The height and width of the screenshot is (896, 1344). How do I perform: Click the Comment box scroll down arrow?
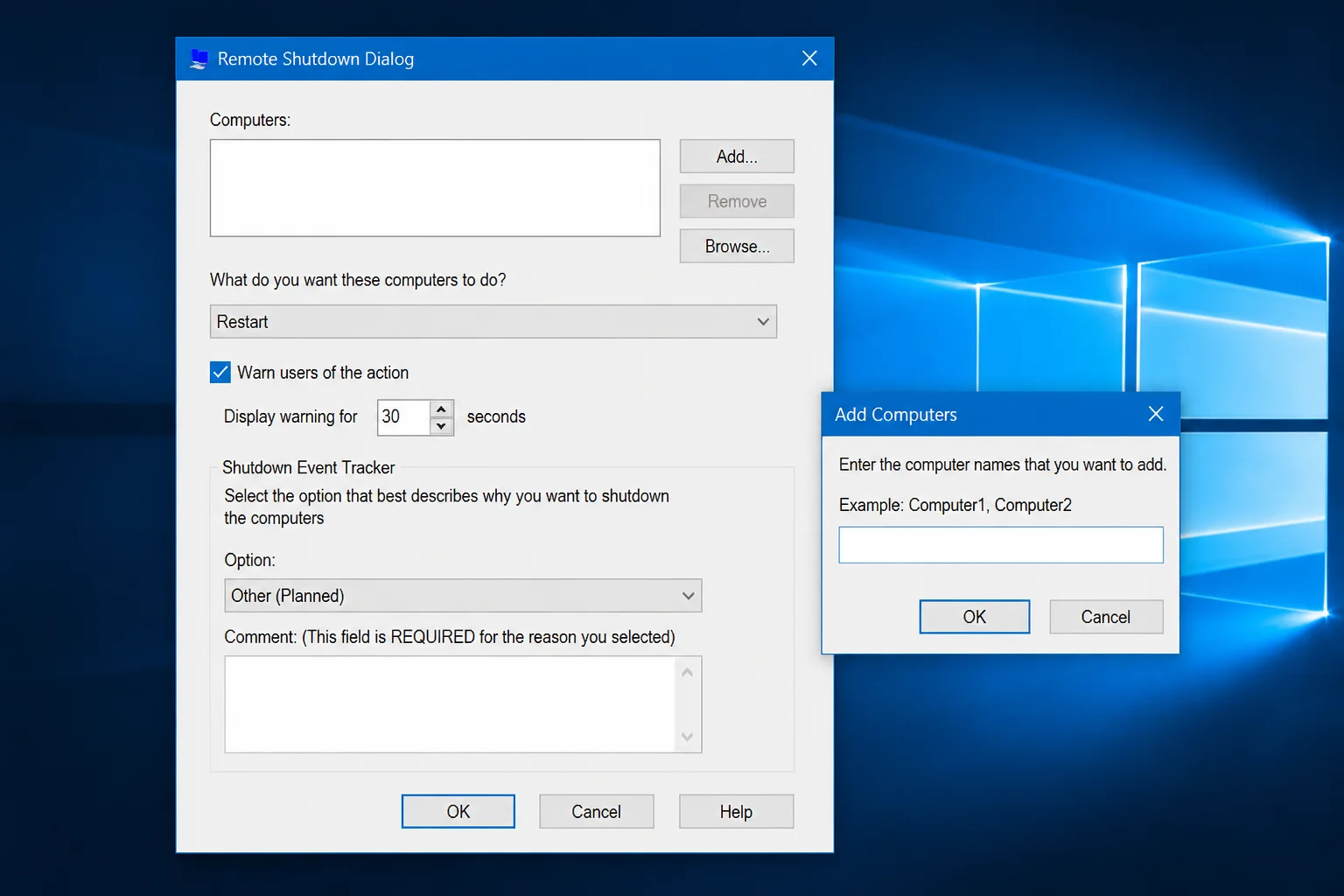click(x=688, y=737)
